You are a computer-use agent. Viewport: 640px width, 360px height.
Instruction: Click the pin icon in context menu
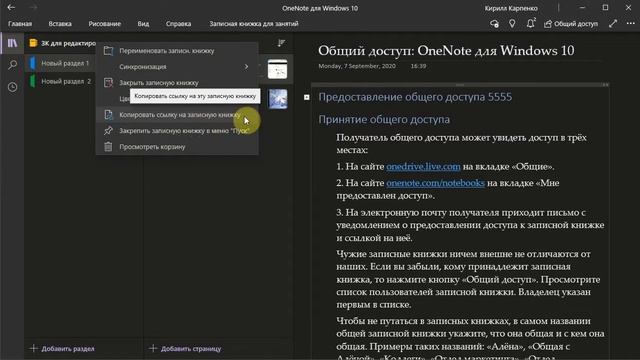[x=108, y=131]
